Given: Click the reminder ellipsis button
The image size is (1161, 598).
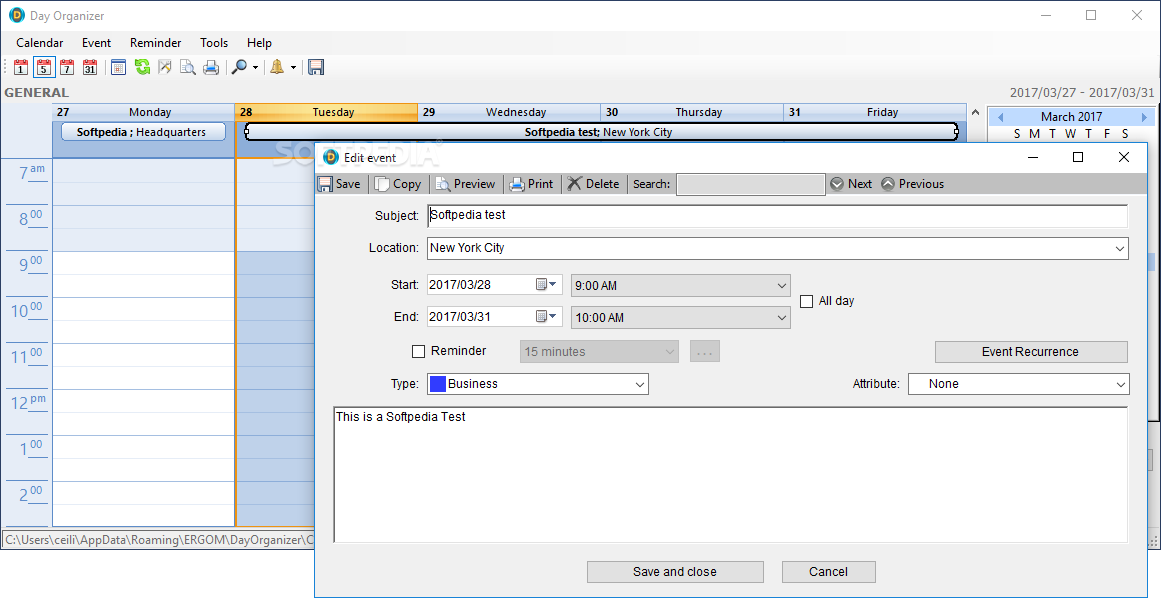Looking at the screenshot, I should 705,352.
